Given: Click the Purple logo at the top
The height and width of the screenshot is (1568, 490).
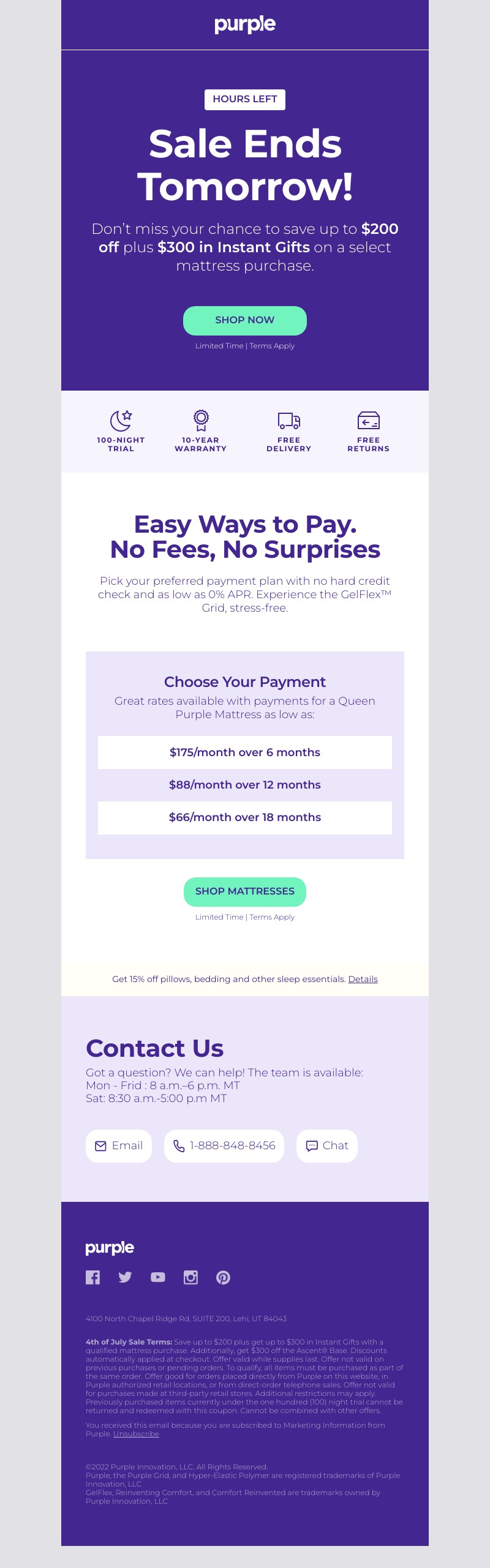Looking at the screenshot, I should [x=245, y=24].
